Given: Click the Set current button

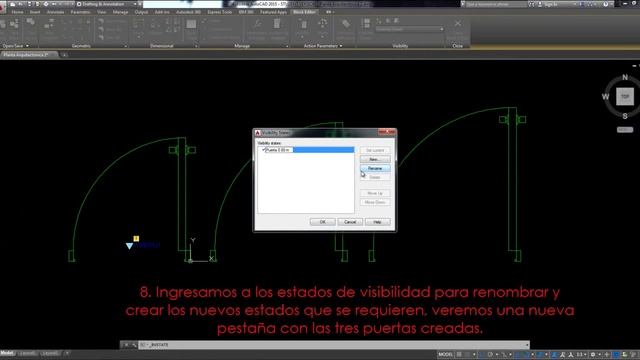Looking at the screenshot, I should [x=375, y=150].
